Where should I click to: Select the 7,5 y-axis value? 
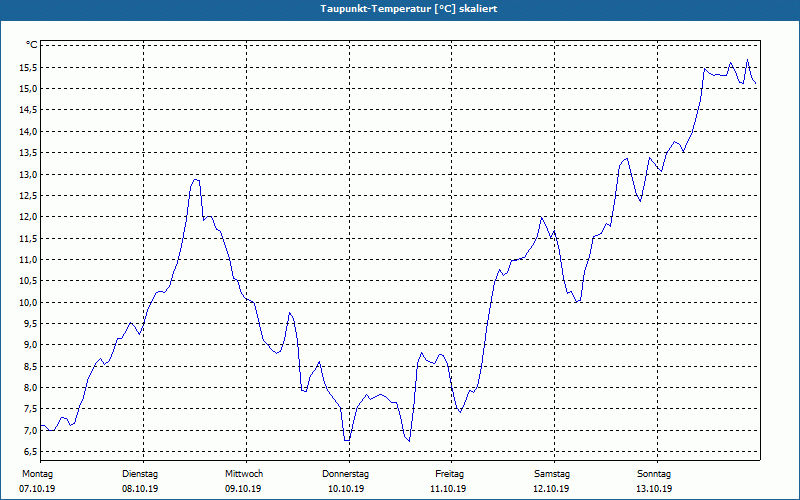click(x=30, y=409)
